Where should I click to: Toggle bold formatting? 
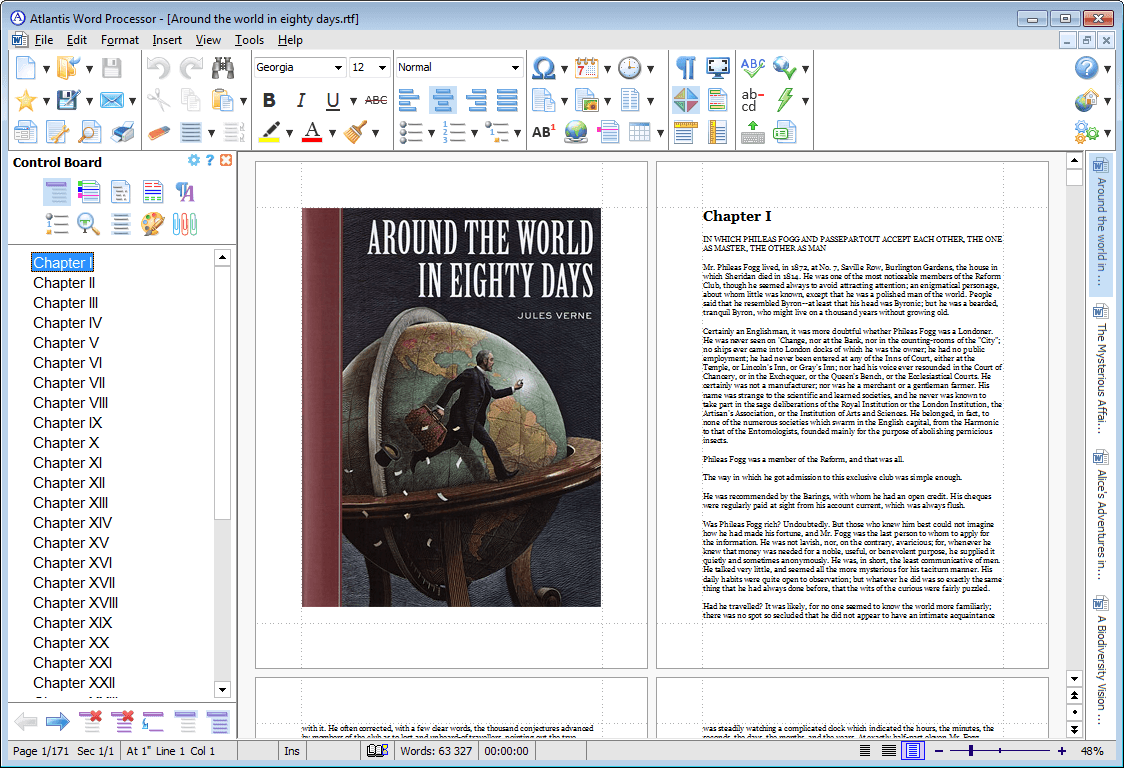(x=268, y=100)
